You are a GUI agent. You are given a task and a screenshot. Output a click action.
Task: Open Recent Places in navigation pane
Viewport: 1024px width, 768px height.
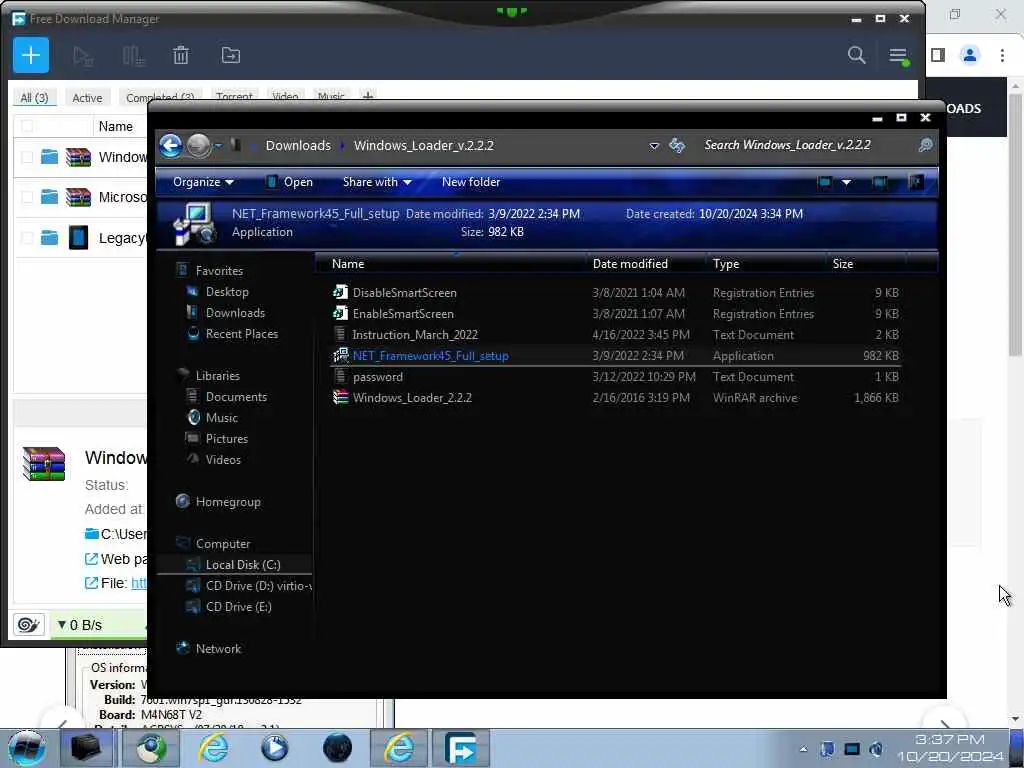tap(242, 334)
